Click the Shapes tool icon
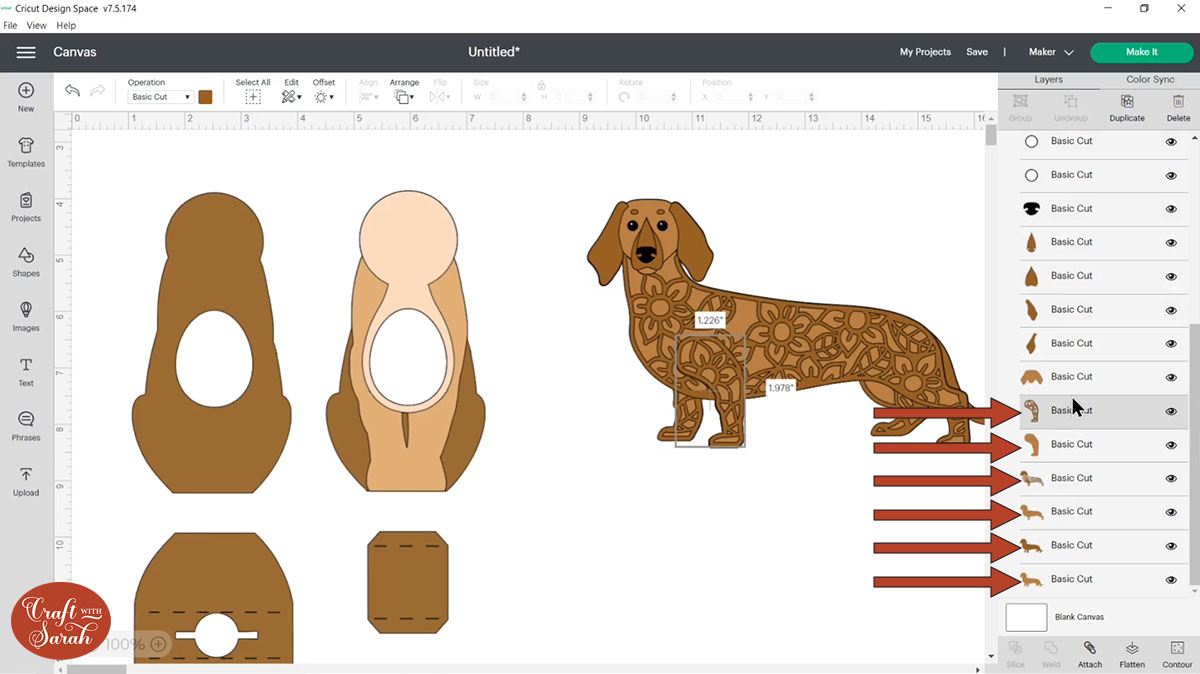The height and width of the screenshot is (674, 1200). (26, 261)
